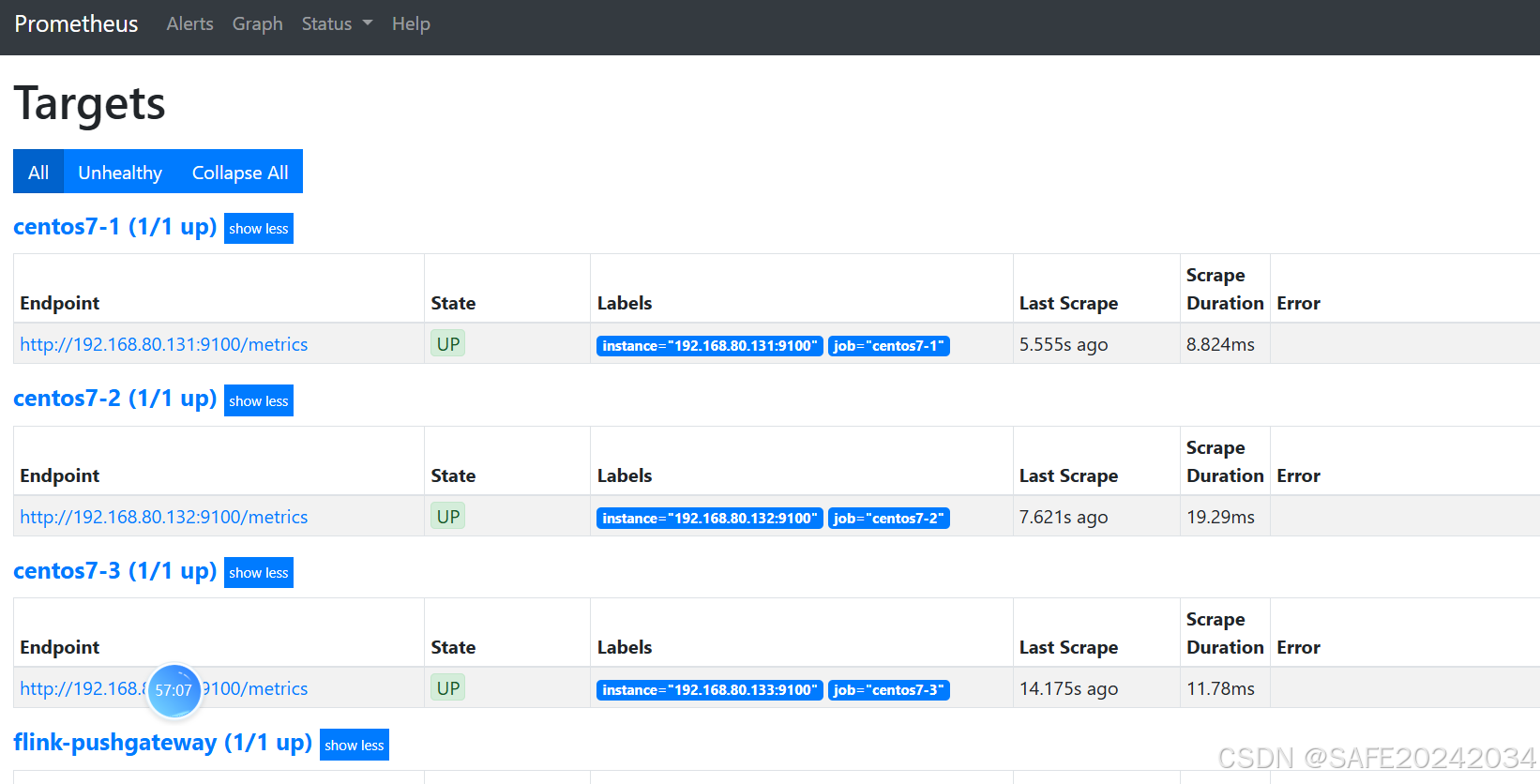This screenshot has width=1540, height=784.
Task: Select the All targets filter
Action: [x=38, y=172]
